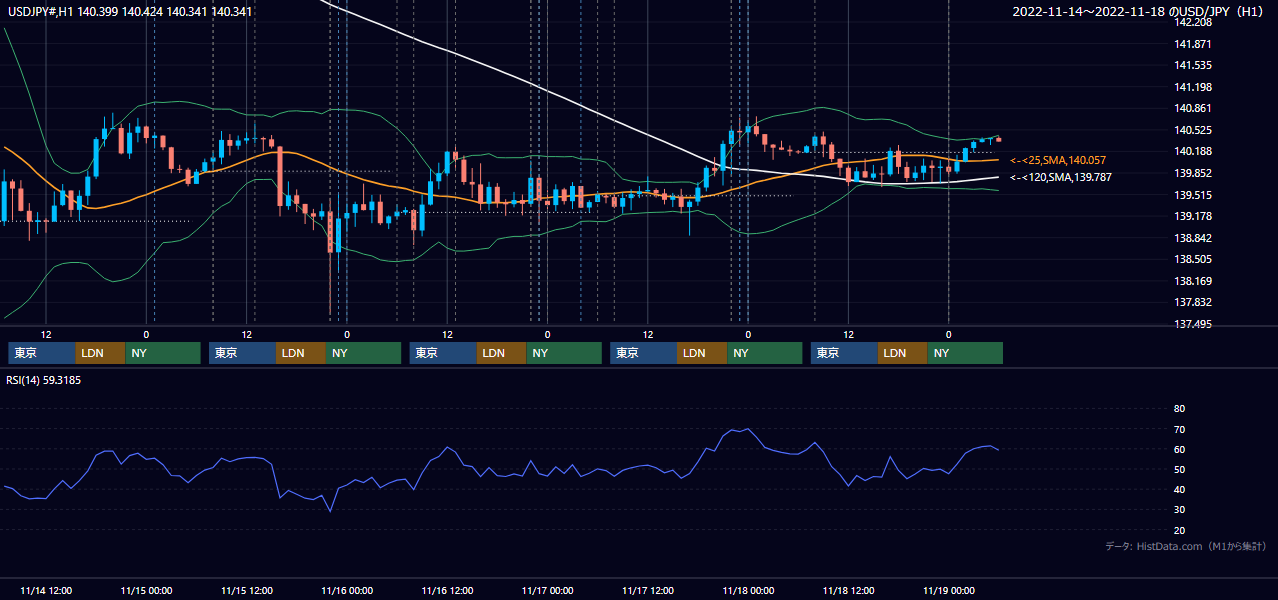Select price level 141.198 on axis

click(x=1193, y=87)
